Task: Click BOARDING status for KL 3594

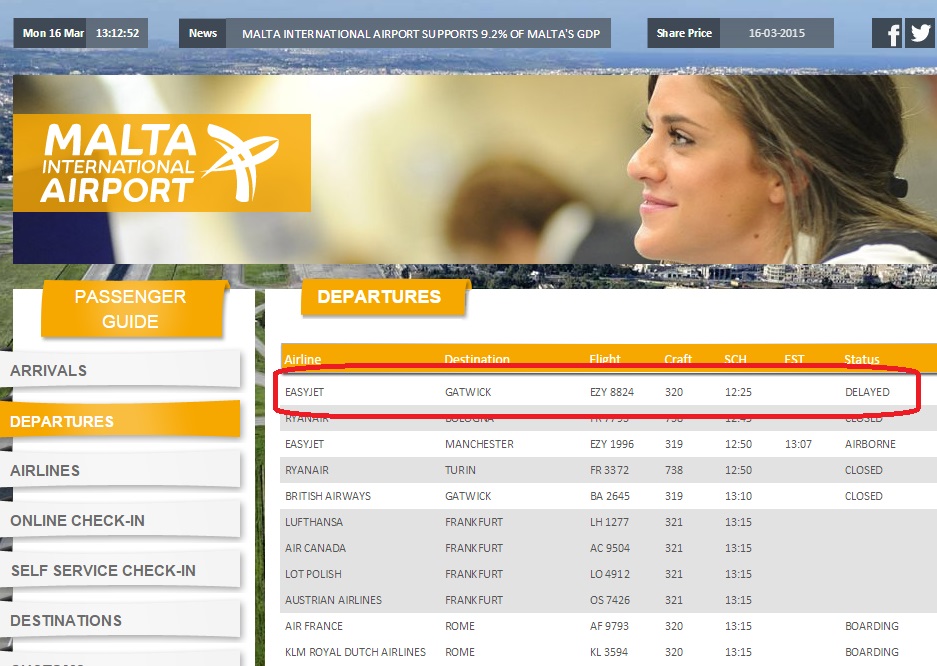Action: click(872, 652)
